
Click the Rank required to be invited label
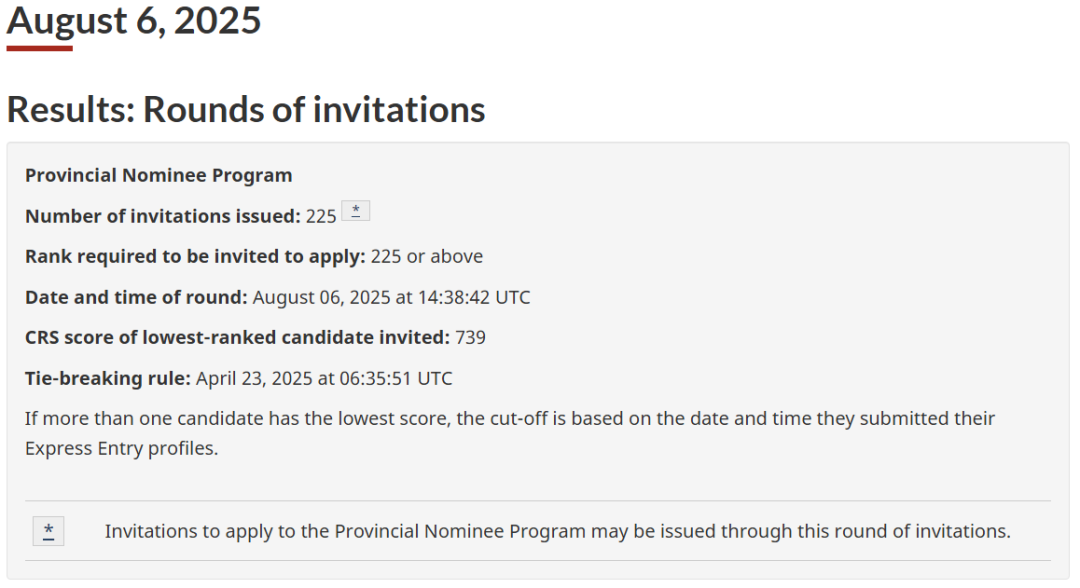point(195,256)
